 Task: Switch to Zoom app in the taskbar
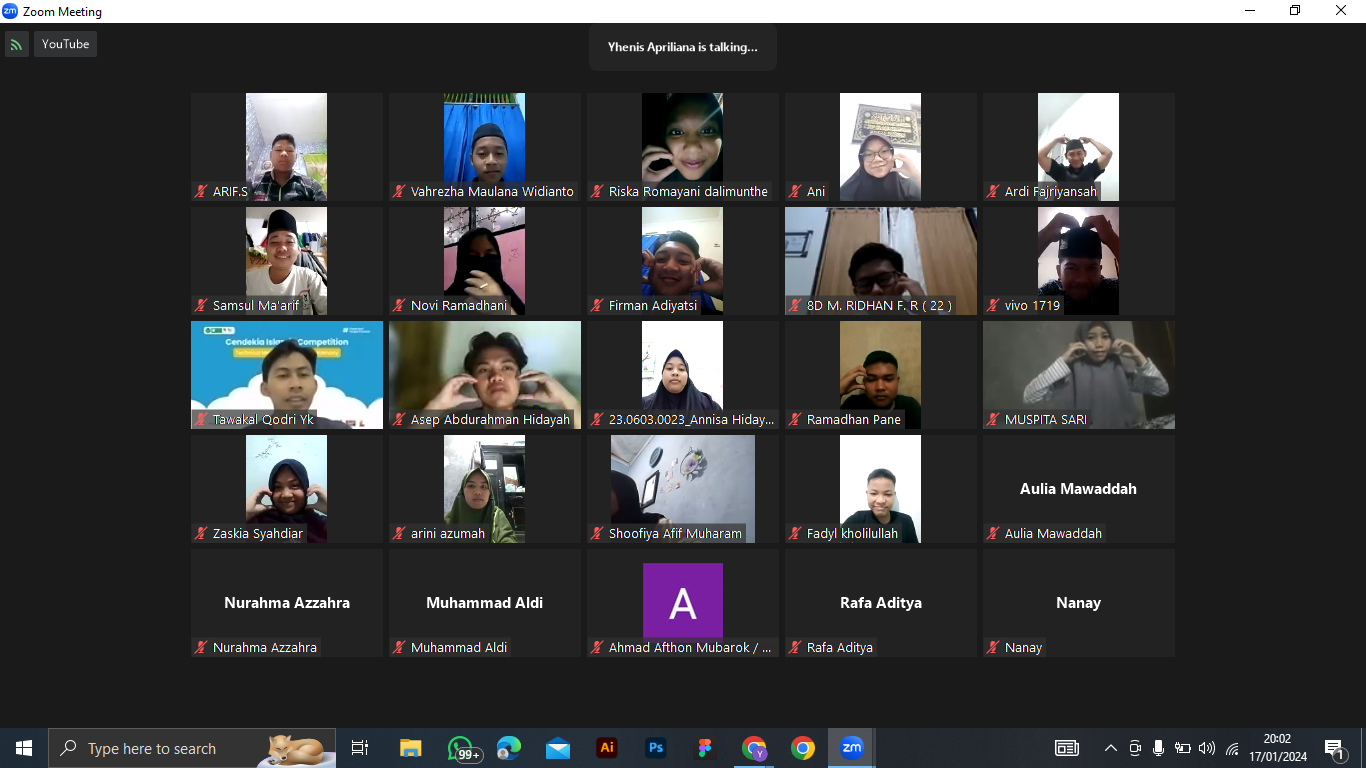coord(852,748)
